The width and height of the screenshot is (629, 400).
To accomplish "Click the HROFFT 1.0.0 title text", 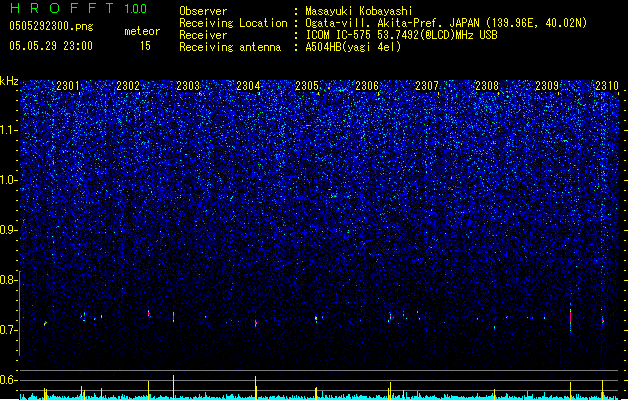I will (78, 8).
